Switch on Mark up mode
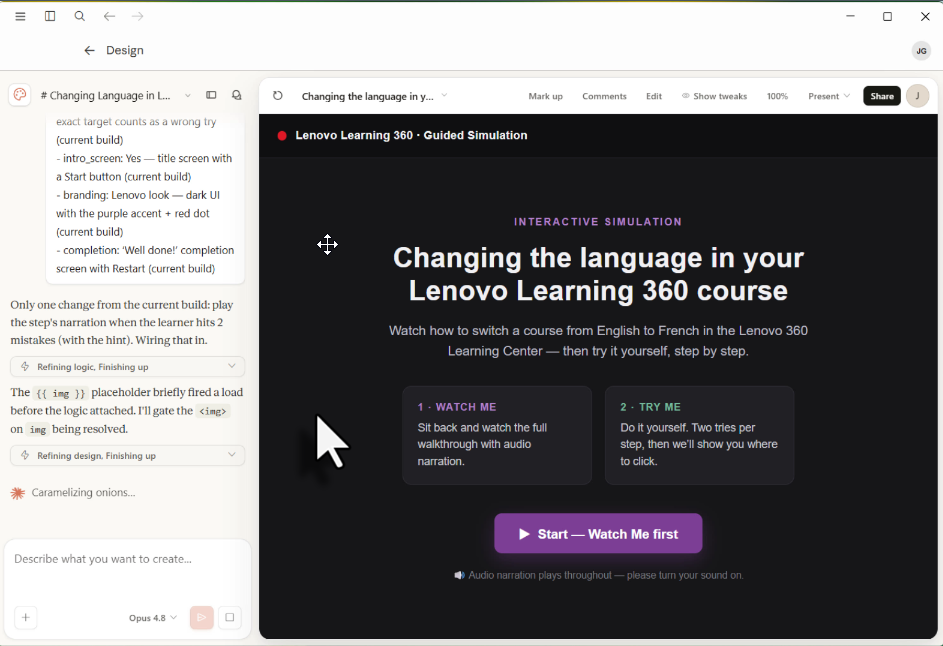The height and width of the screenshot is (646, 943). tap(545, 96)
